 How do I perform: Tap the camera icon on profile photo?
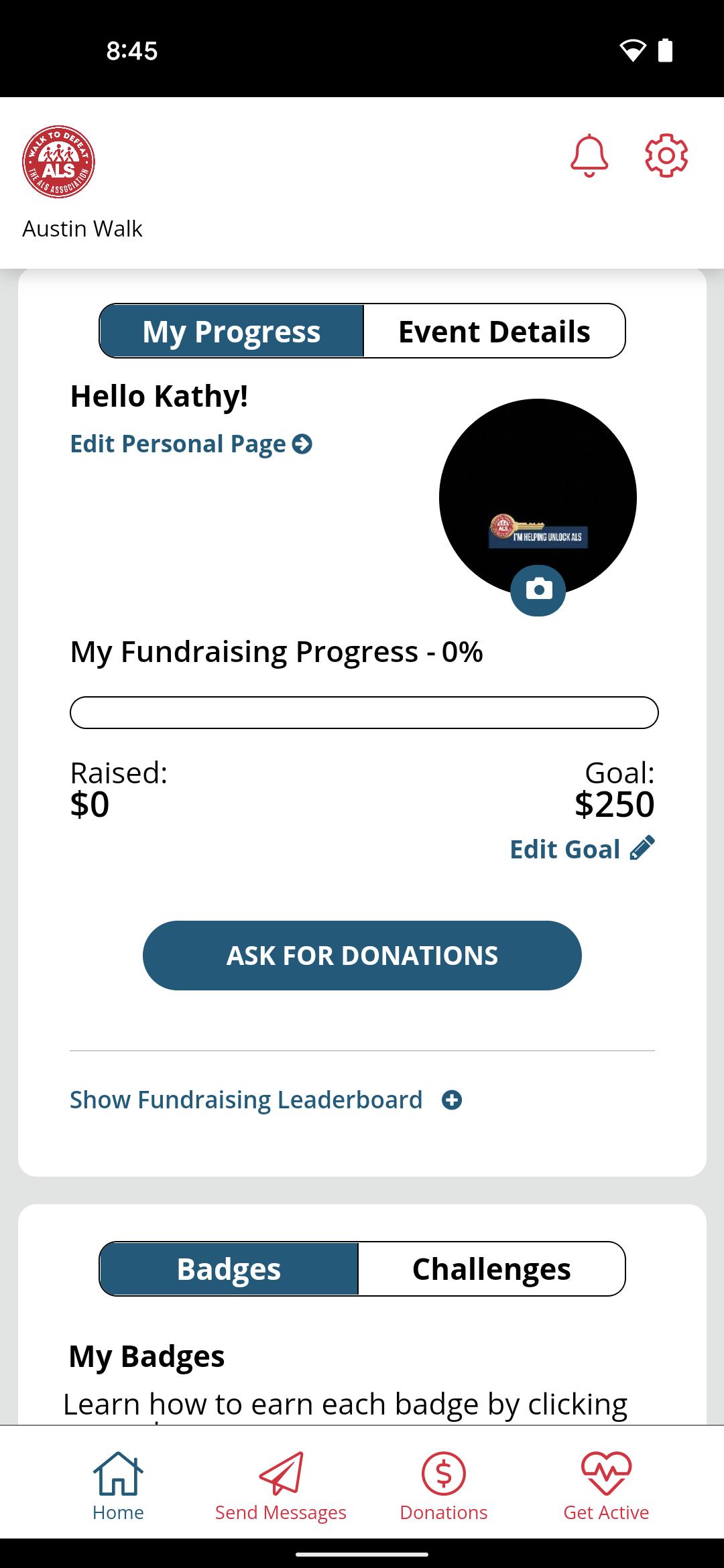(x=538, y=590)
